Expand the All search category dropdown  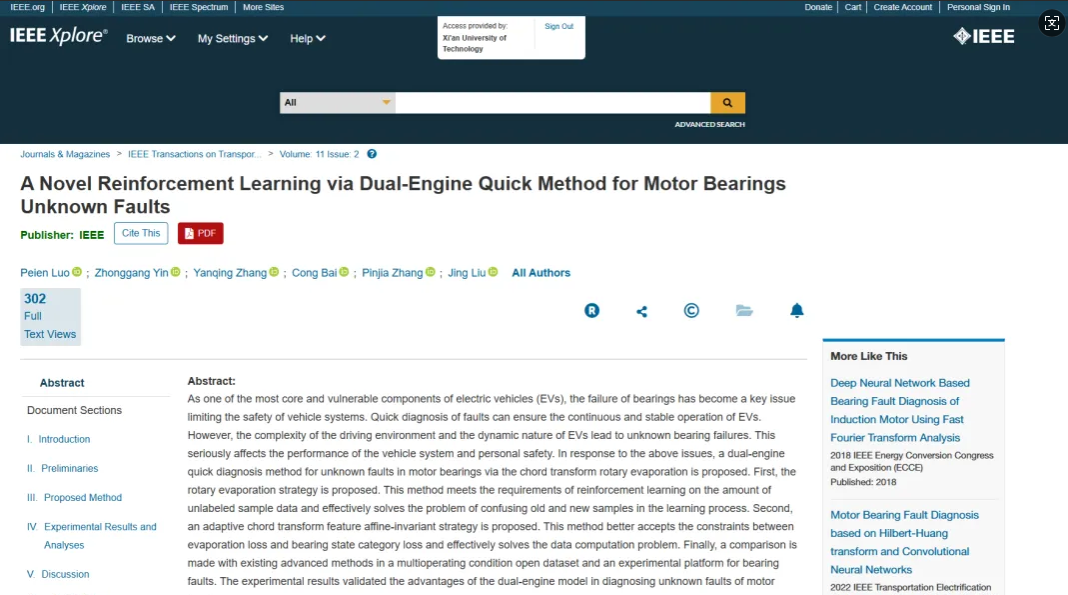[337, 102]
